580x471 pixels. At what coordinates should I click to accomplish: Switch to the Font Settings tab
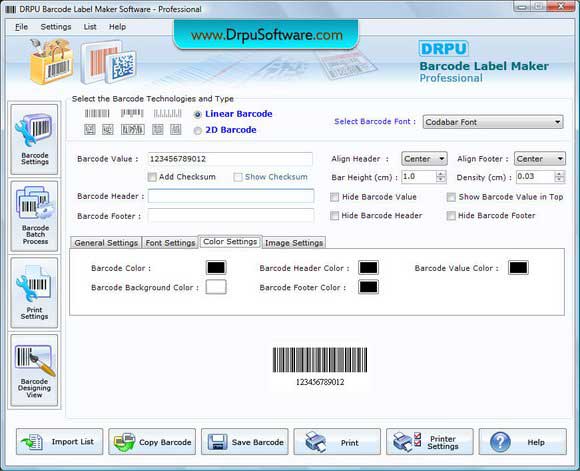170,243
